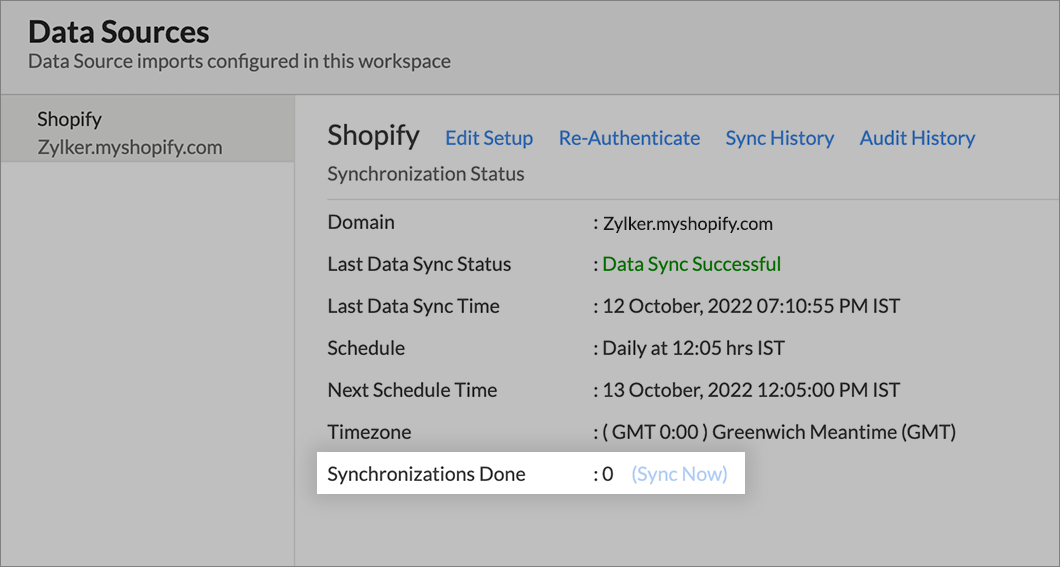Click Data Sync Successful status text
1060x567 pixels.
point(692,264)
